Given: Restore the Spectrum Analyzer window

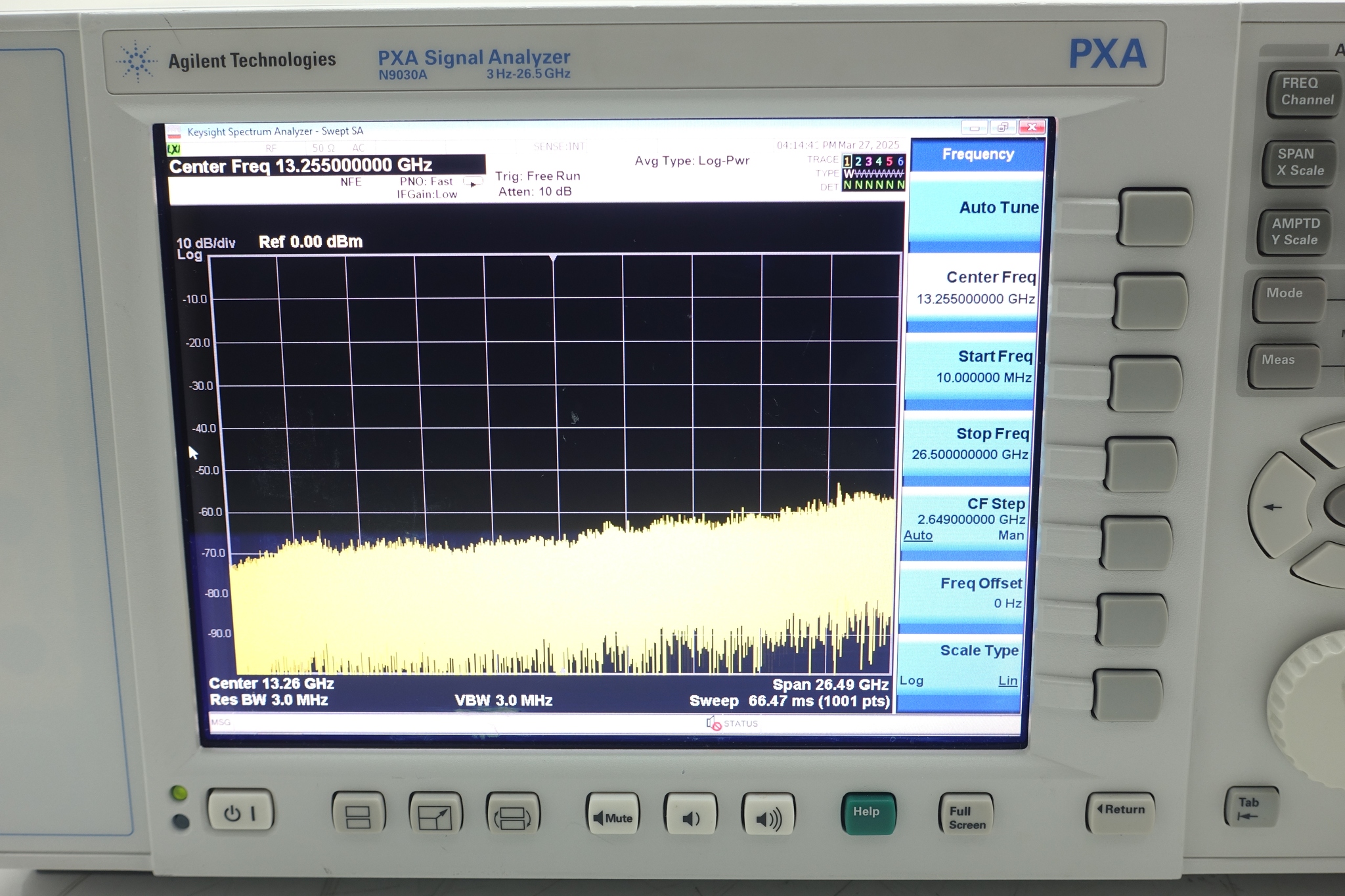Looking at the screenshot, I should 1003,127.
